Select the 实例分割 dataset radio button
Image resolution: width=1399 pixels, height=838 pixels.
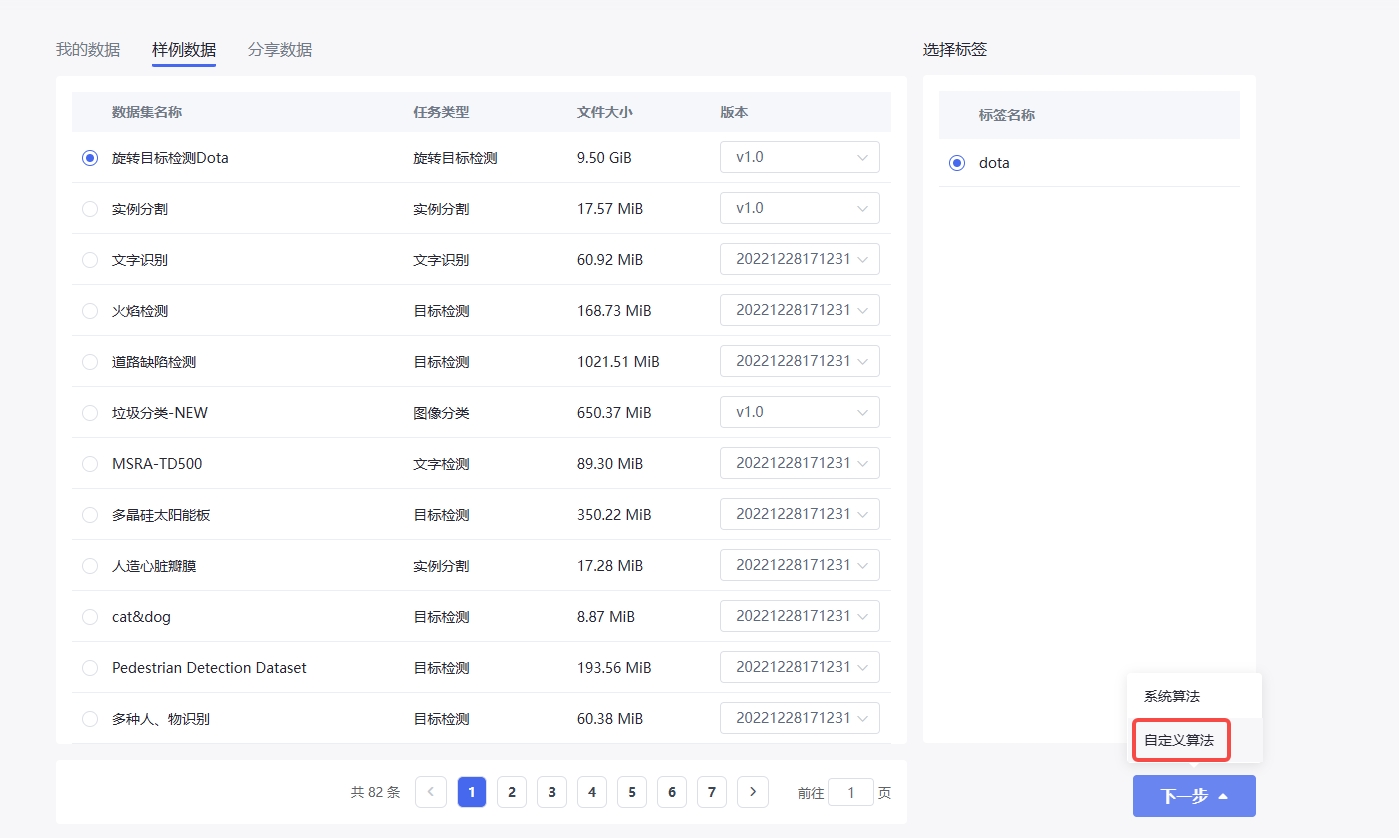coord(90,209)
